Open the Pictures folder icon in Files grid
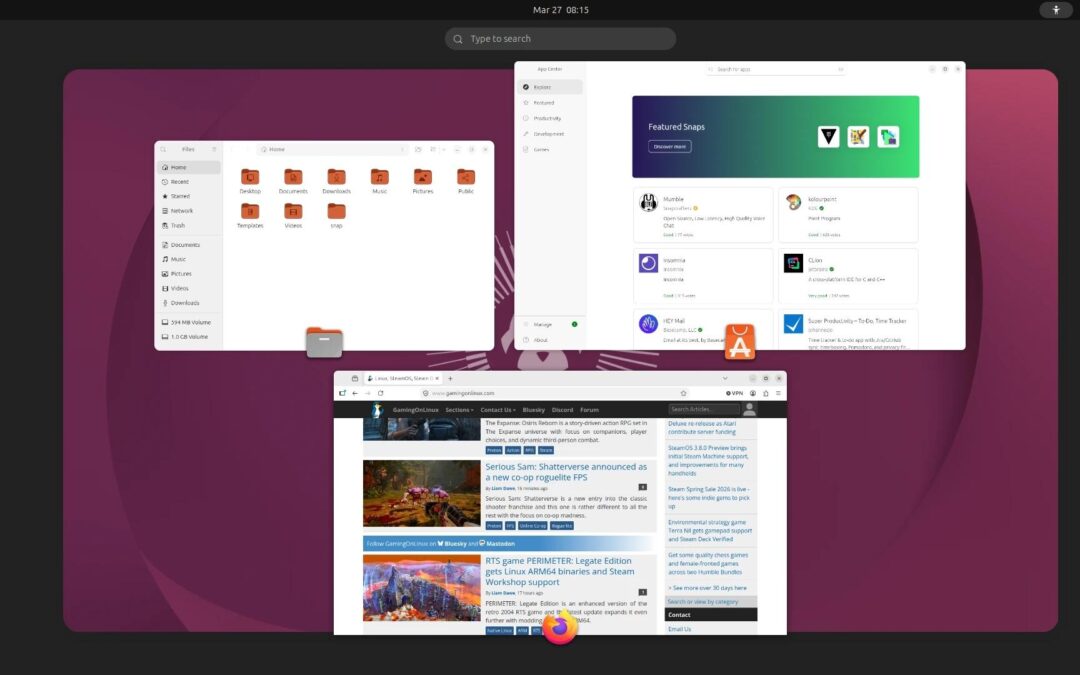Viewport: 1080px width, 675px height. 423,177
